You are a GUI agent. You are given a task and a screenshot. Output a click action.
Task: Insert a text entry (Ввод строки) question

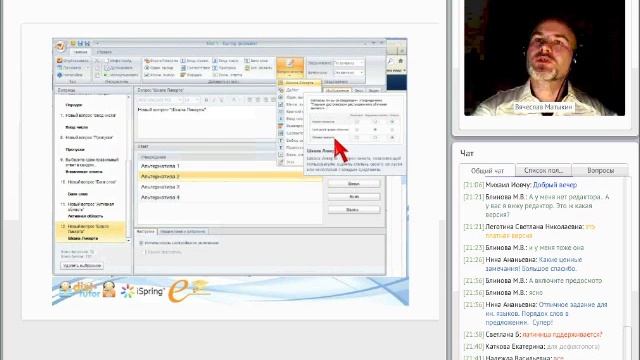tap(194, 61)
